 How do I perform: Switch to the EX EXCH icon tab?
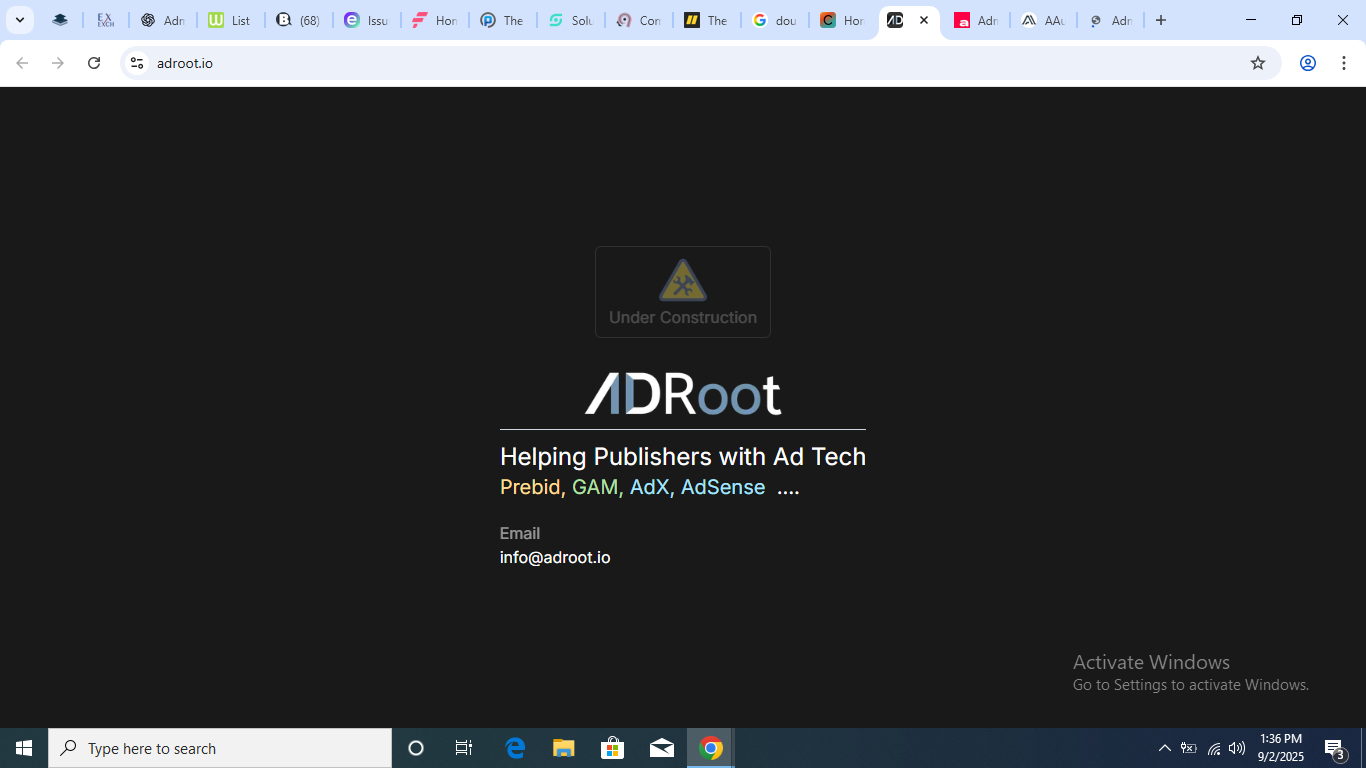pyautogui.click(x=105, y=20)
